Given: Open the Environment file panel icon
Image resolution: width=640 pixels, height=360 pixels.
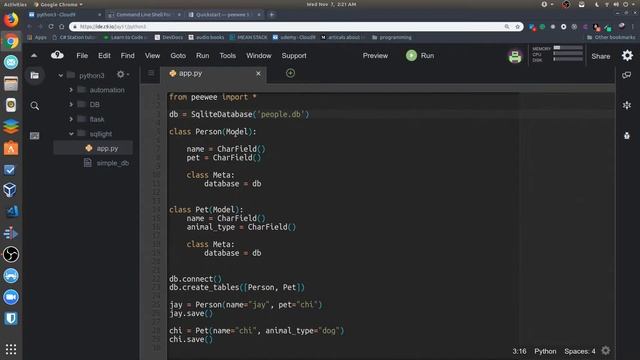Looking at the screenshot, I should pos(35,76).
